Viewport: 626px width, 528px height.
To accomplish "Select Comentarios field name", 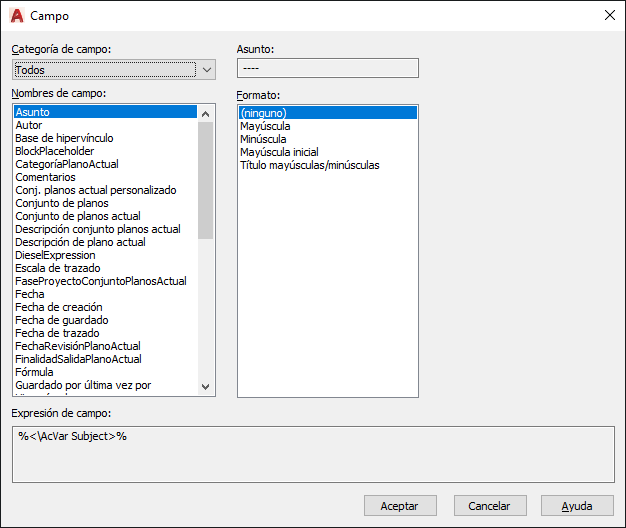I will coord(45,177).
